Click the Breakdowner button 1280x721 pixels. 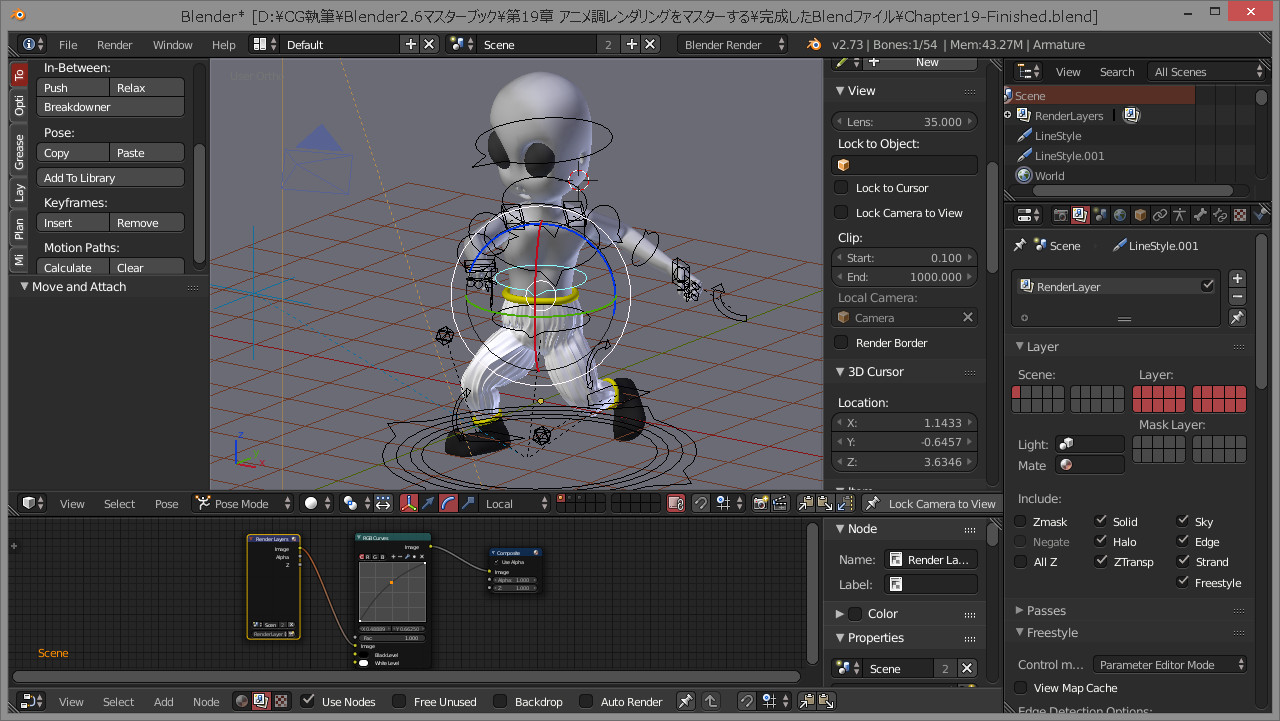pos(111,108)
